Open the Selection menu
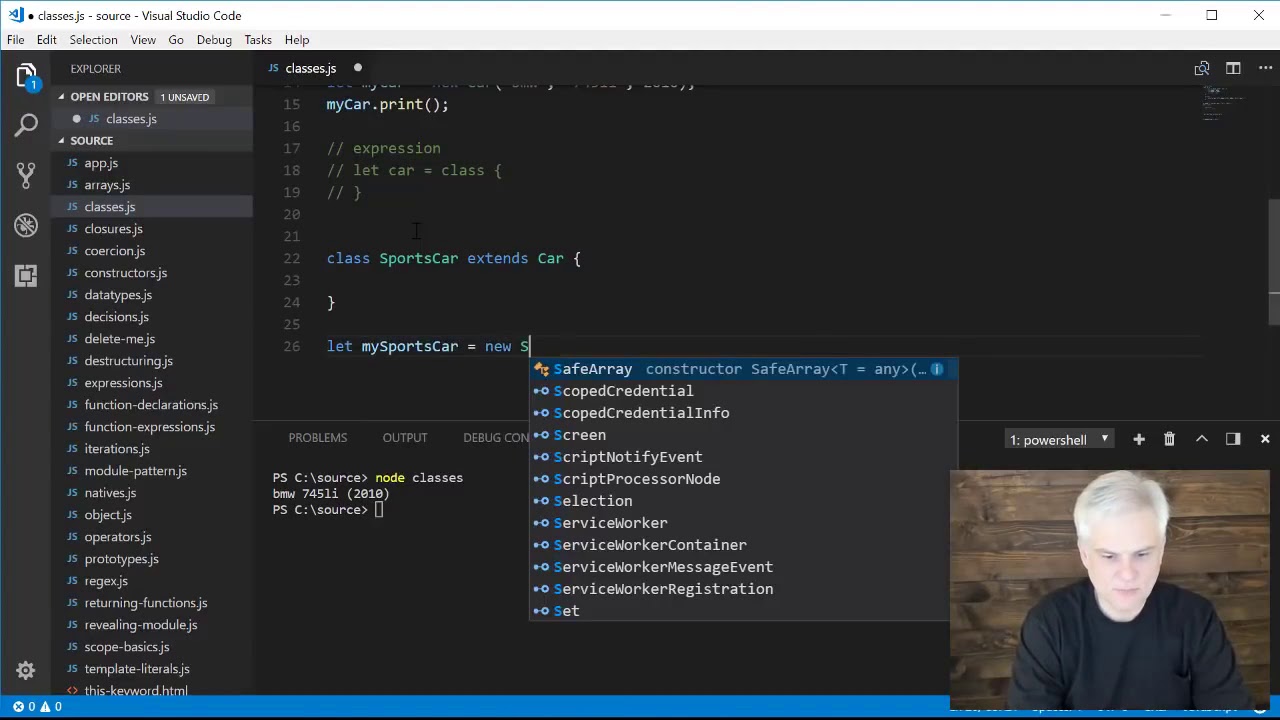1280x720 pixels. (x=93, y=40)
